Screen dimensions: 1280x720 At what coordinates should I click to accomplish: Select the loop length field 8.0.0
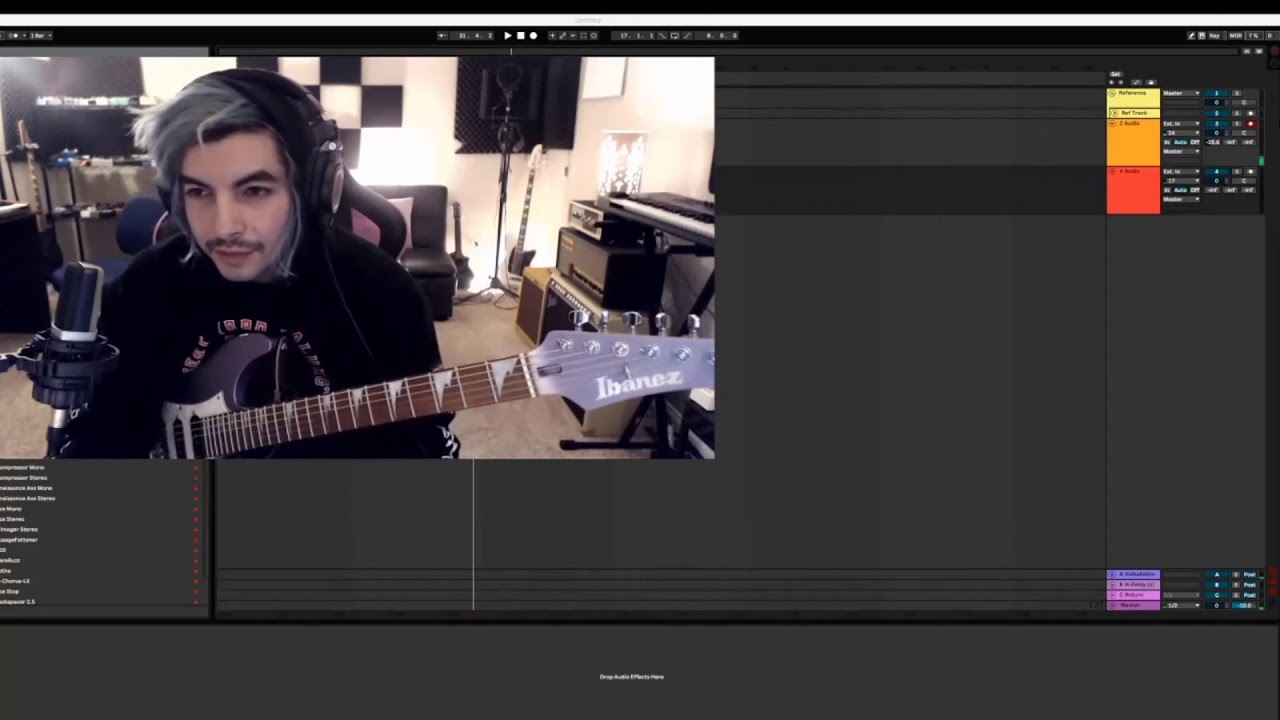[717, 35]
